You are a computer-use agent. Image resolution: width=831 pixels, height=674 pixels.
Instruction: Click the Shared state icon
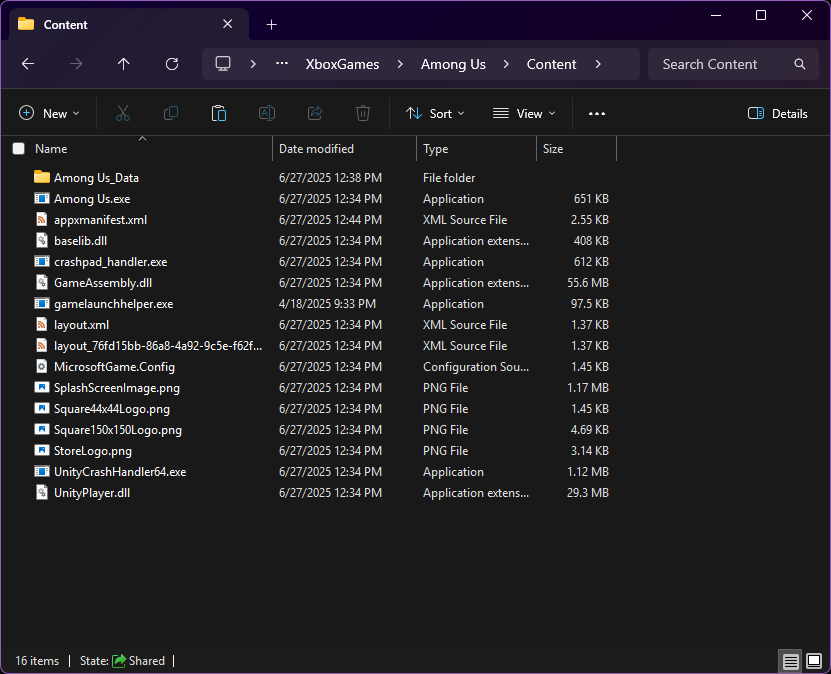point(119,661)
